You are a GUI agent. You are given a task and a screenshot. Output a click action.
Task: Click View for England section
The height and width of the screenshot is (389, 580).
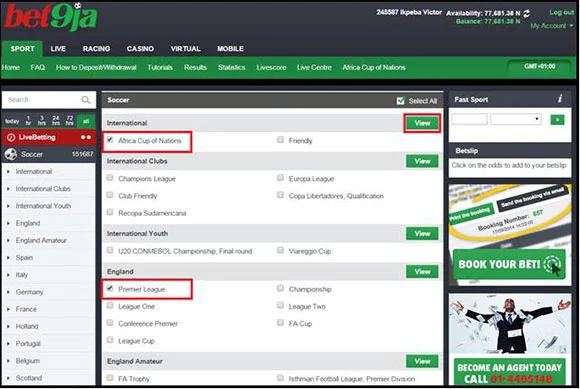pyautogui.click(x=422, y=272)
